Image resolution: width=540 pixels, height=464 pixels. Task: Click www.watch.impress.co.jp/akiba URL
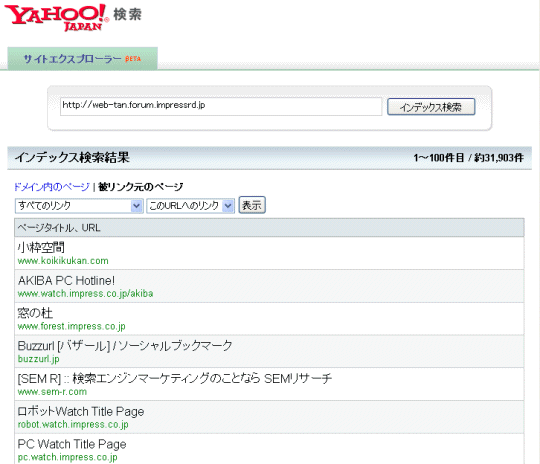pyautogui.click(x=85, y=293)
